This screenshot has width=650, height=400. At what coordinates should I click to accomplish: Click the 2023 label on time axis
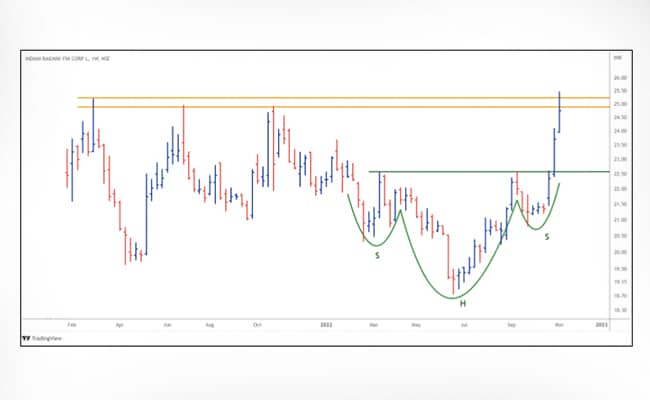click(601, 325)
